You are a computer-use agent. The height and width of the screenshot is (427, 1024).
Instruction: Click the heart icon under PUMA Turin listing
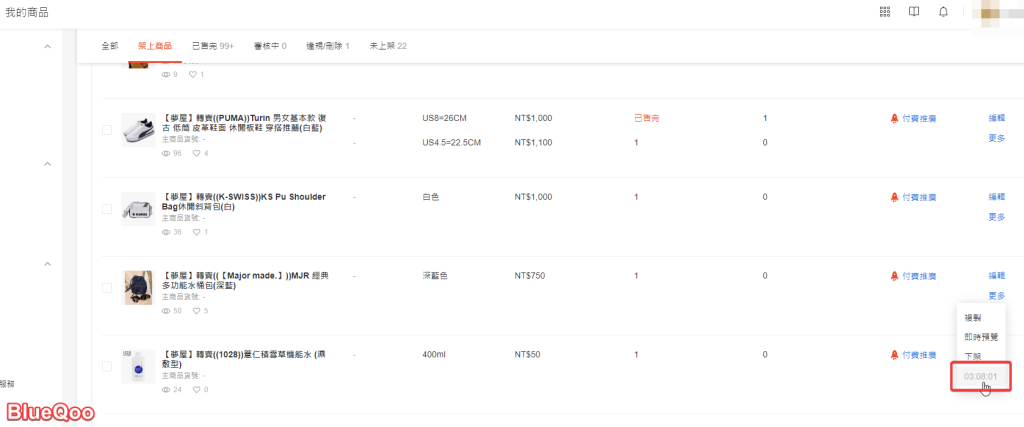195,153
